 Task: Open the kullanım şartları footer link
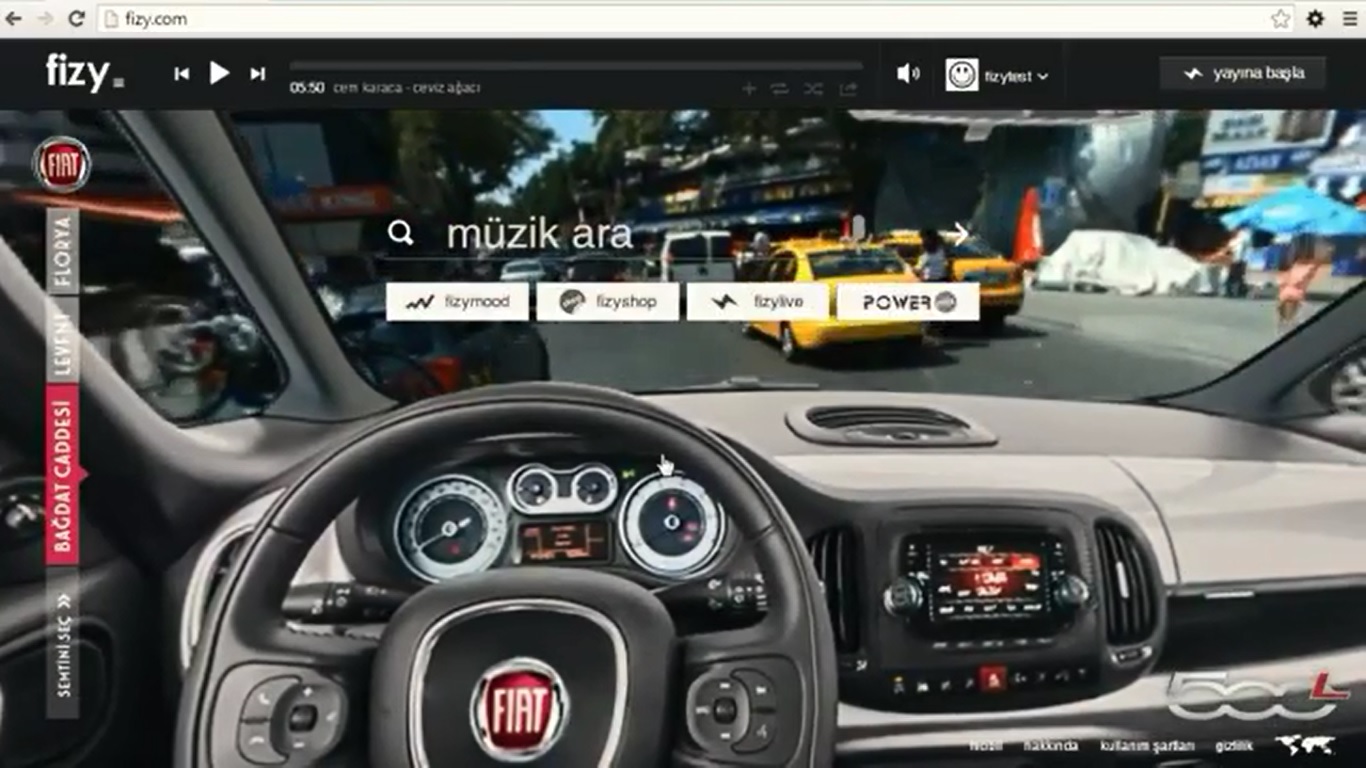pos(1147,746)
